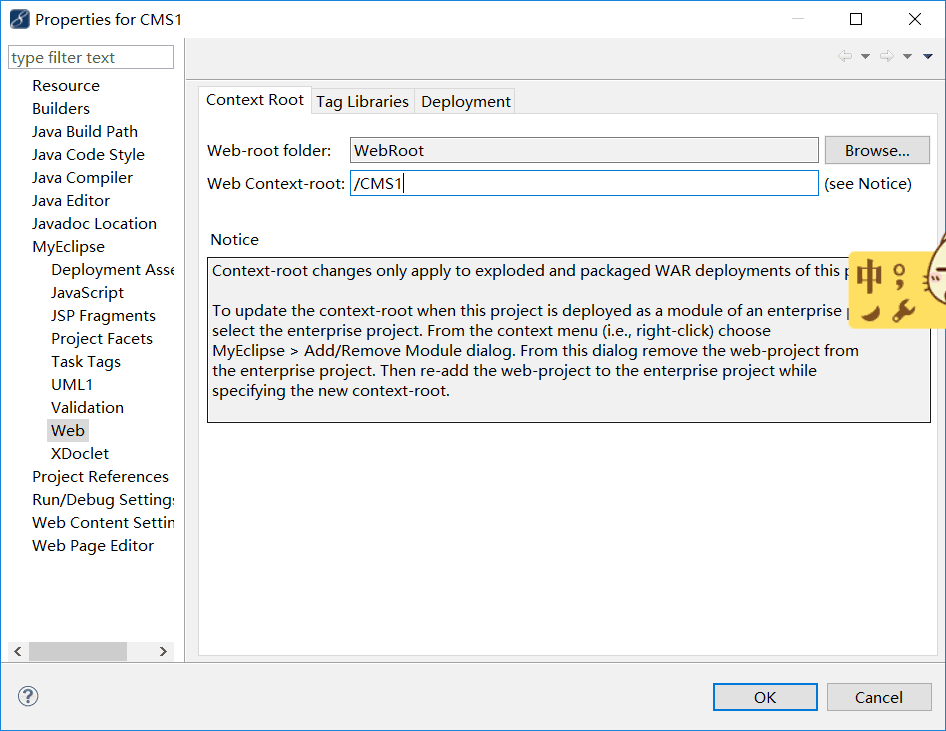
Task: Maximize the Properties dialog window
Action: tap(856, 19)
